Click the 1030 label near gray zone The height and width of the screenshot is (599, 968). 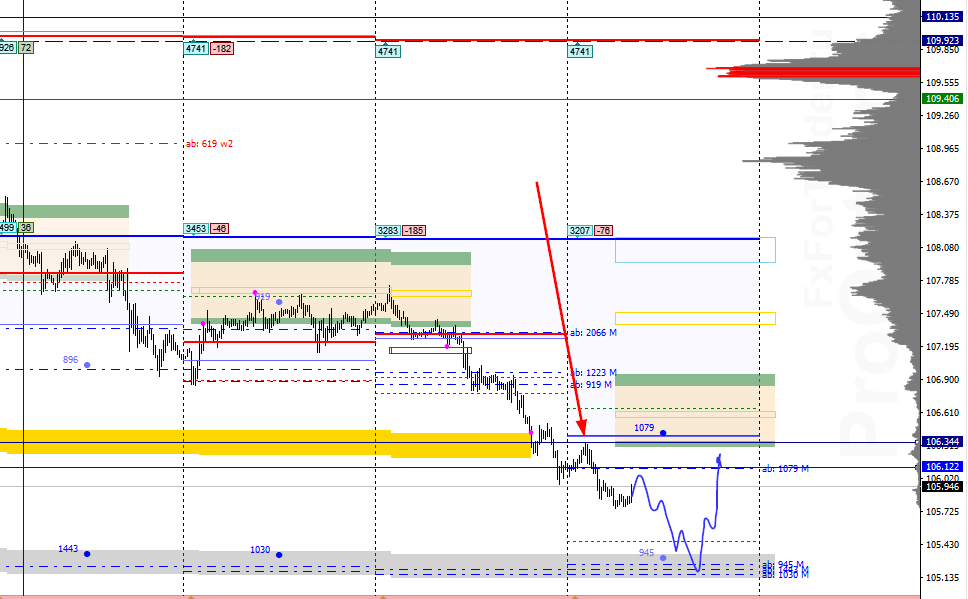click(x=260, y=550)
